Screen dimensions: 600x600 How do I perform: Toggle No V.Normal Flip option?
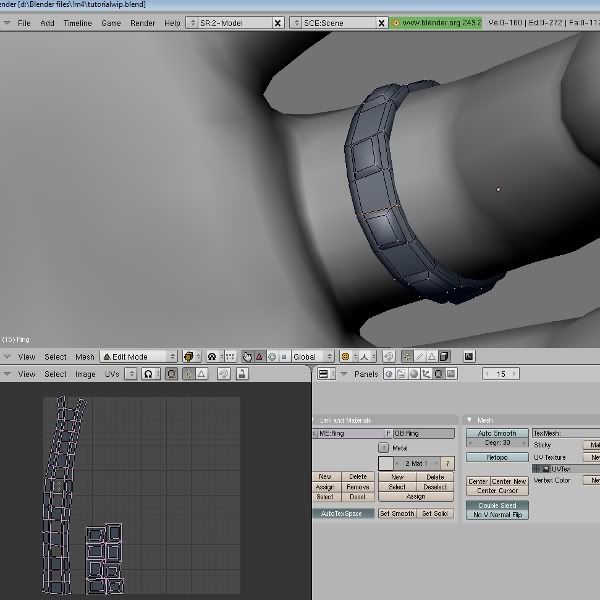coord(497,515)
